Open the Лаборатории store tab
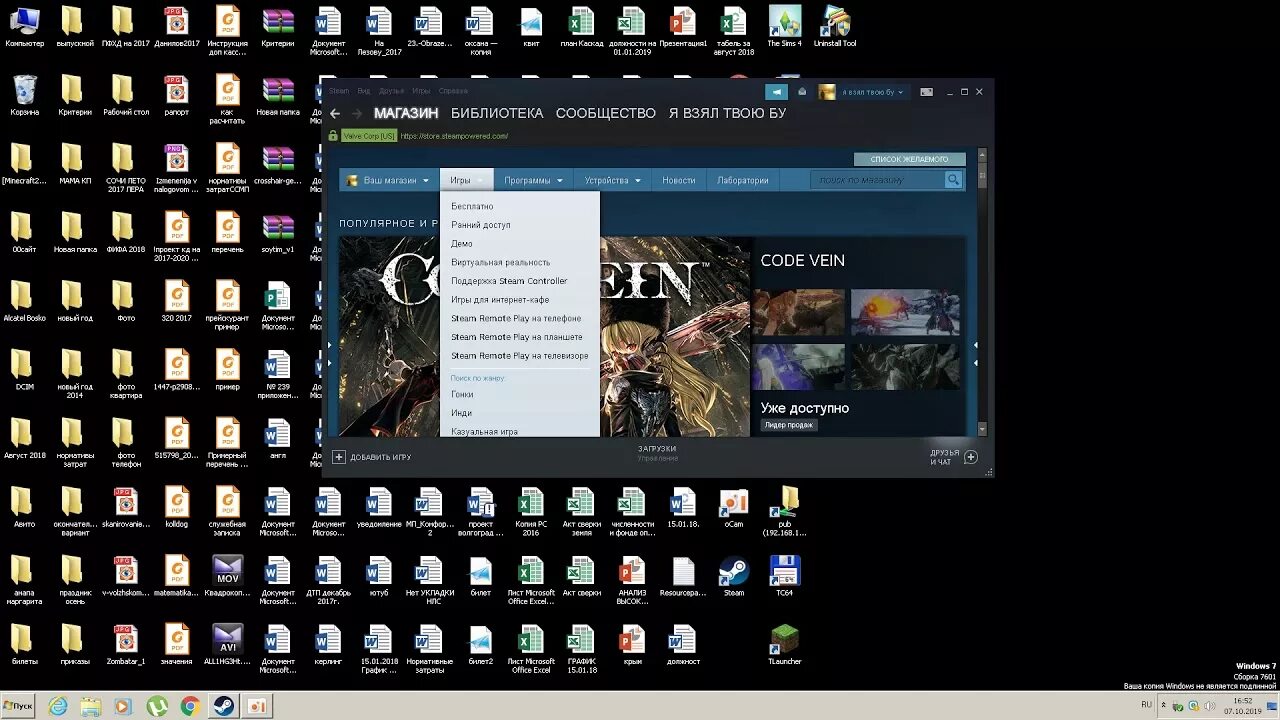Viewport: 1280px width, 720px height. pyautogui.click(x=742, y=180)
